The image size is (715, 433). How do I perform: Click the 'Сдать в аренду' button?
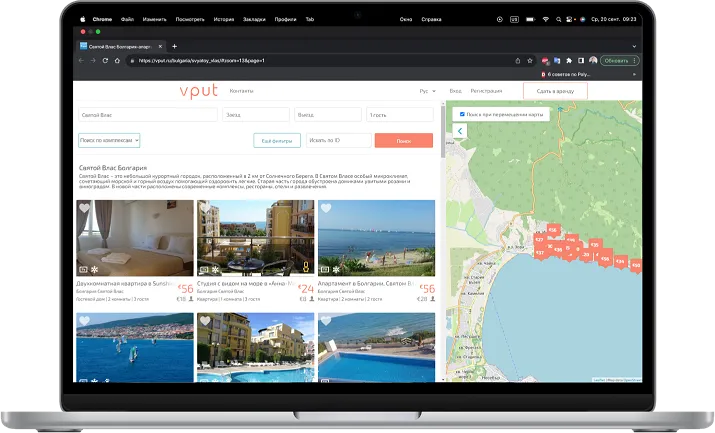(x=555, y=91)
